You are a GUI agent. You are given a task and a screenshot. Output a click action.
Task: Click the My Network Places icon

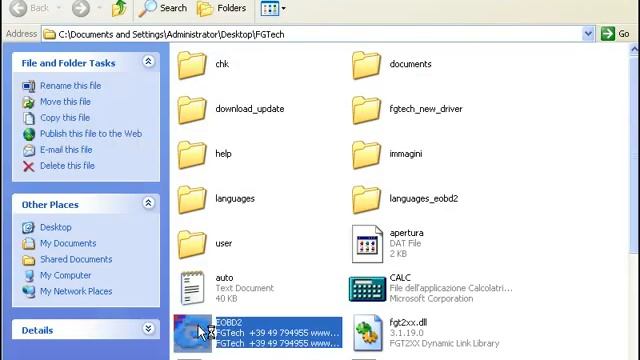tap(29, 291)
